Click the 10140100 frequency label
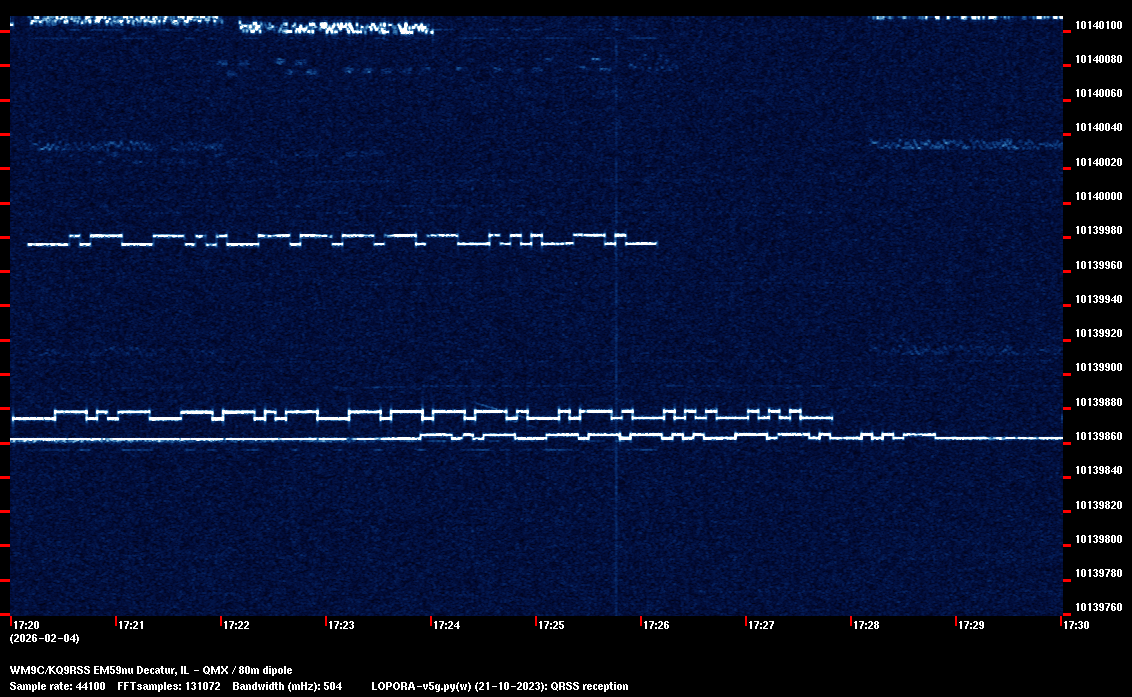 point(1098,25)
